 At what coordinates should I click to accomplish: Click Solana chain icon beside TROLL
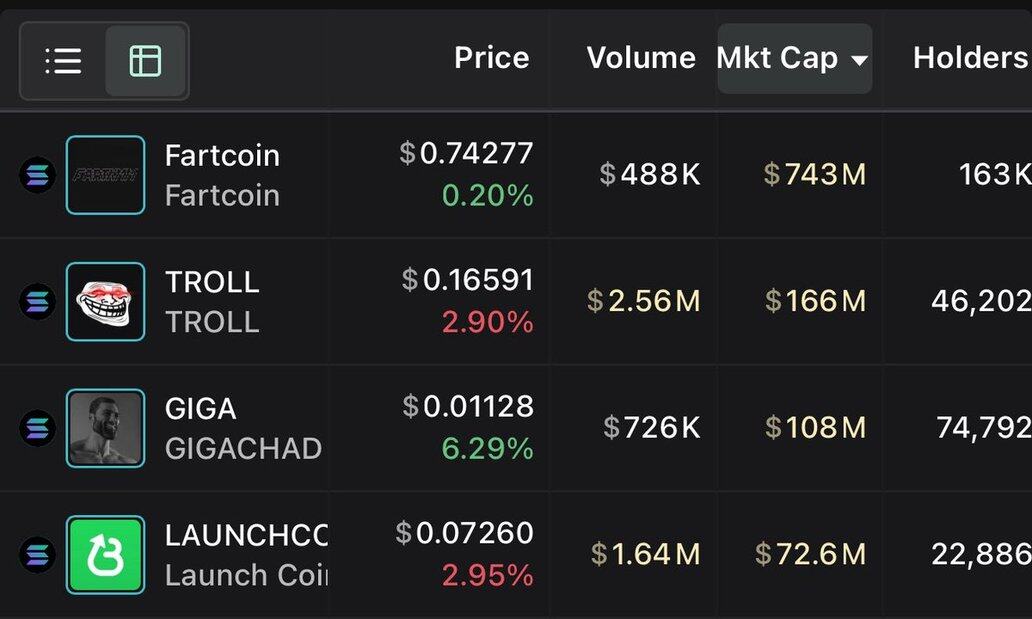[38, 301]
